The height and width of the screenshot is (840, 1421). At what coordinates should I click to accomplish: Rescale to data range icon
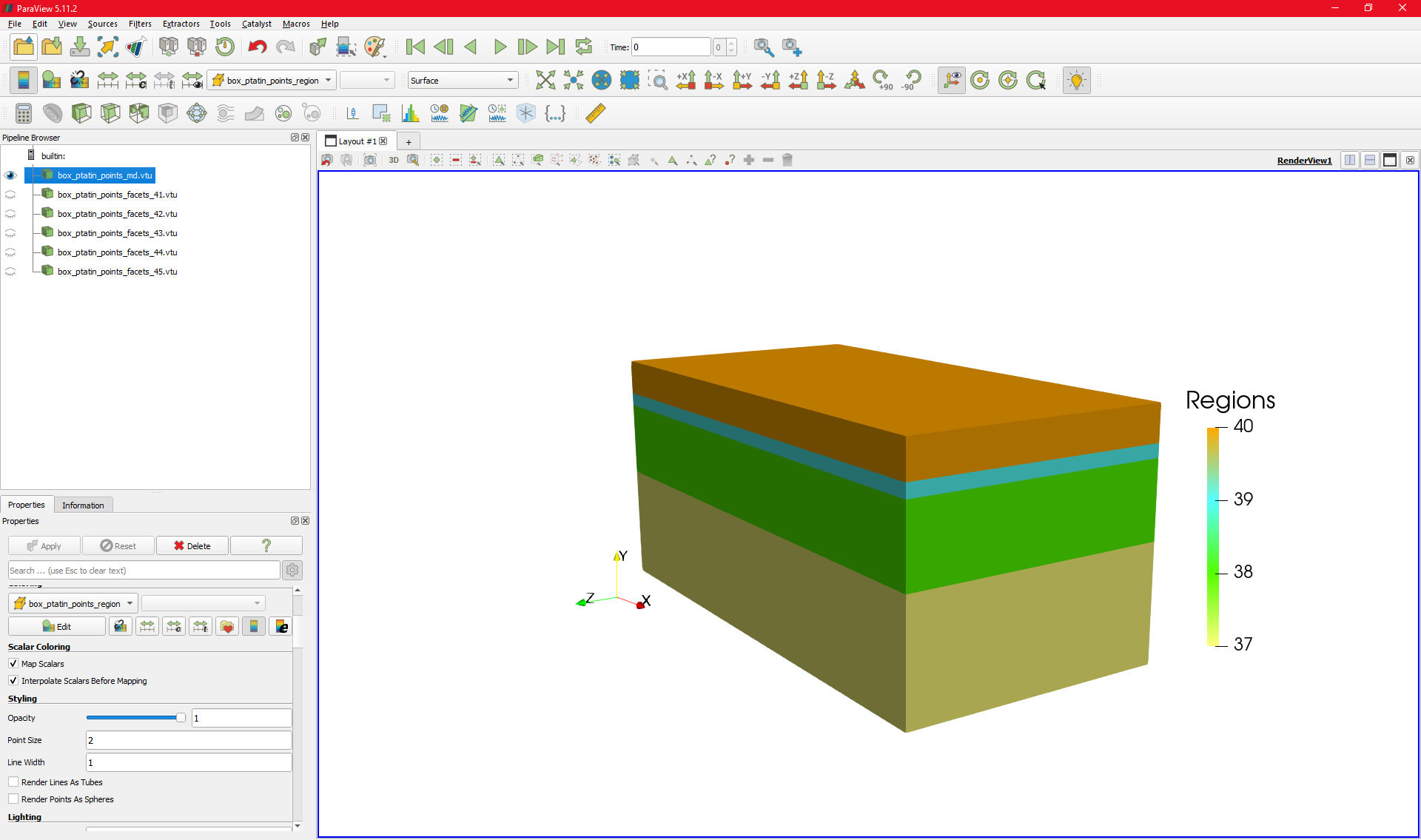coord(108,80)
